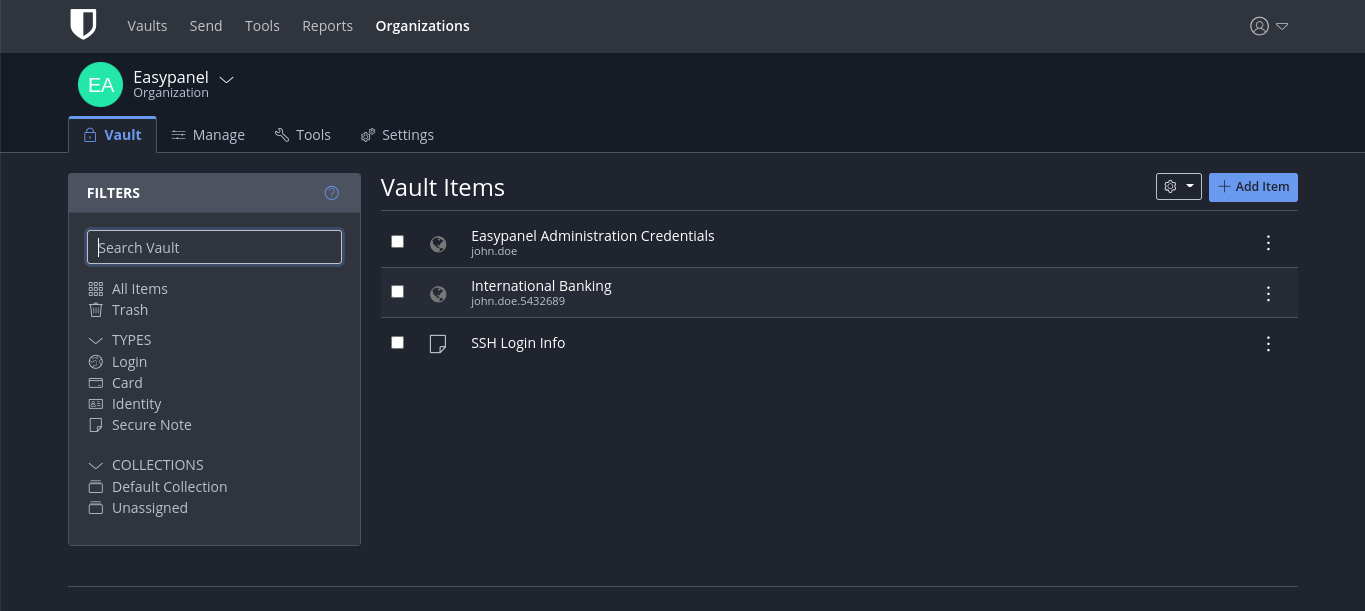The height and width of the screenshot is (611, 1365).
Task: Click the Easypanel EA avatar
Action: click(100, 85)
